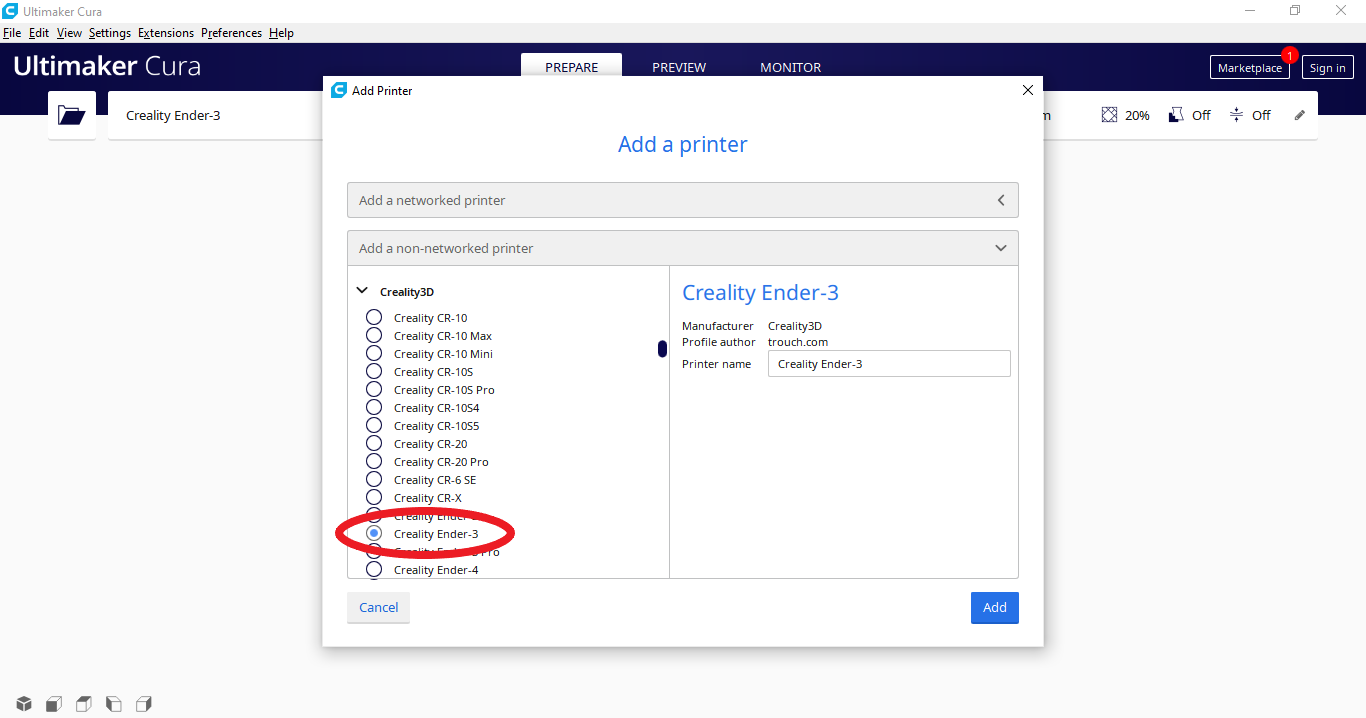Viewport: 1366px width, 718px height.
Task: Collapse the Creality3D manufacturer group
Action: pos(362,292)
